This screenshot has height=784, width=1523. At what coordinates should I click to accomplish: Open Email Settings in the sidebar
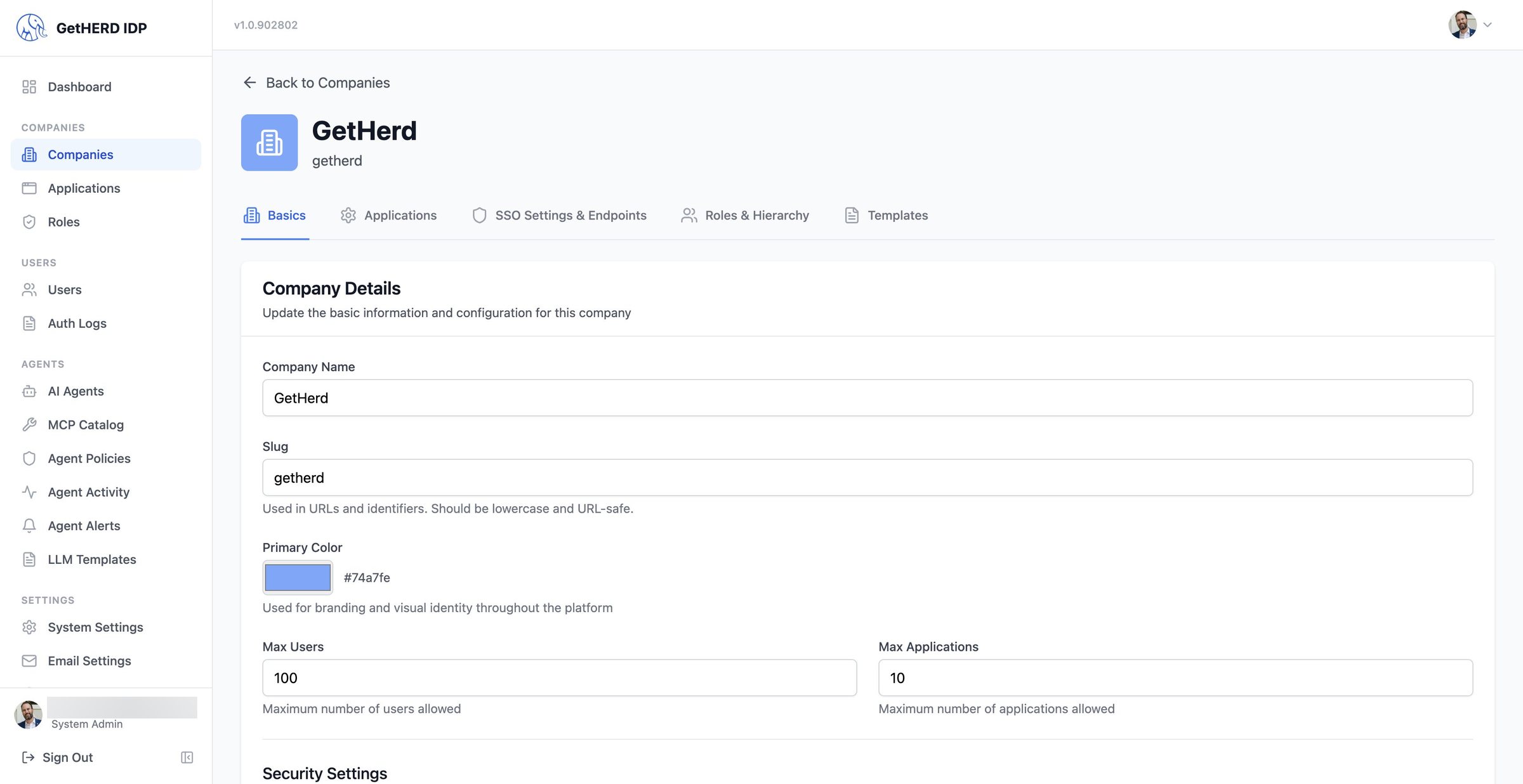click(106, 661)
